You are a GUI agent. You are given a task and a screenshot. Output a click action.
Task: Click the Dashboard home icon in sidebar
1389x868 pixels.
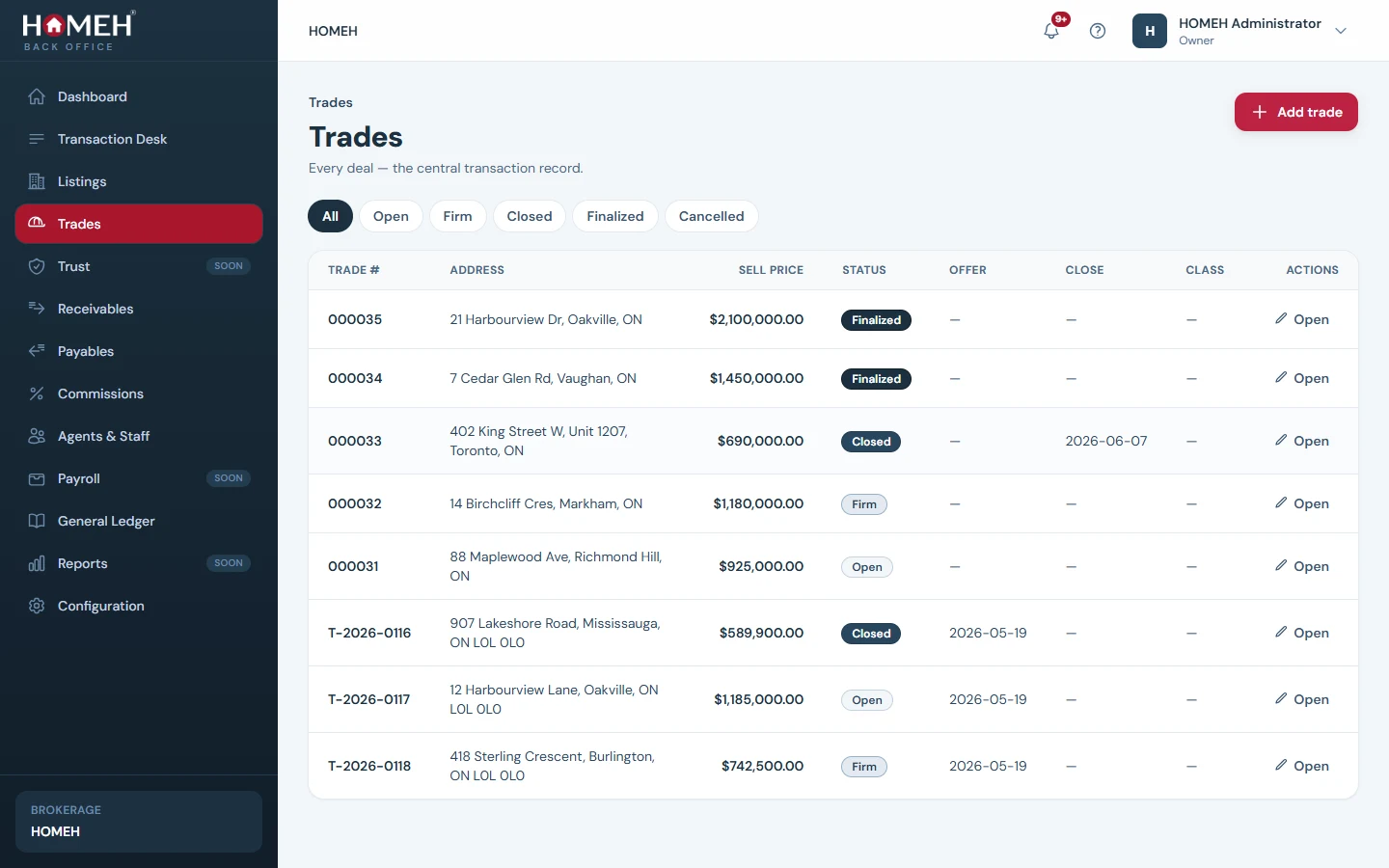[x=37, y=96]
